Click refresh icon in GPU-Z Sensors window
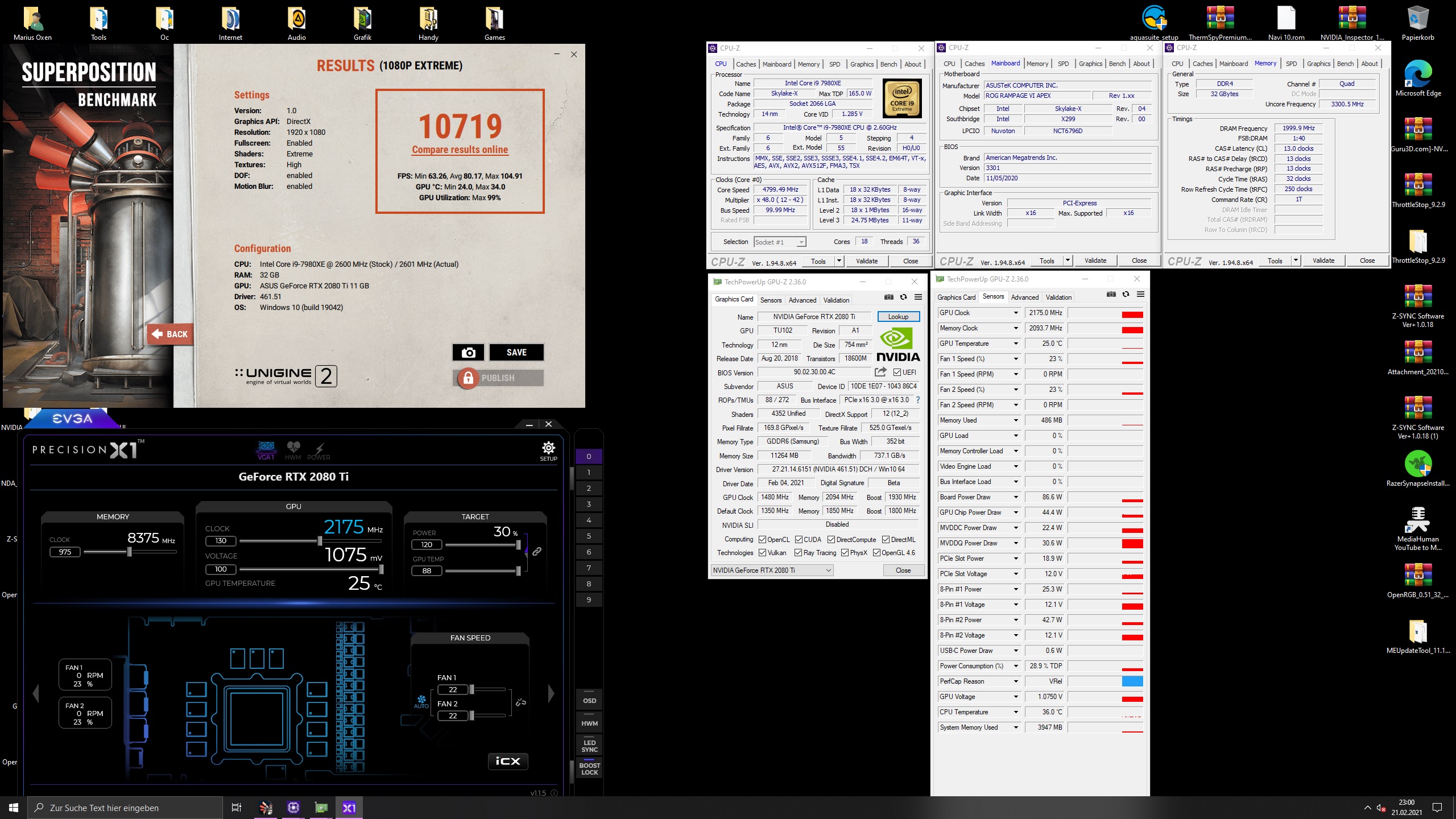The width and height of the screenshot is (1456, 819). coord(1126,294)
